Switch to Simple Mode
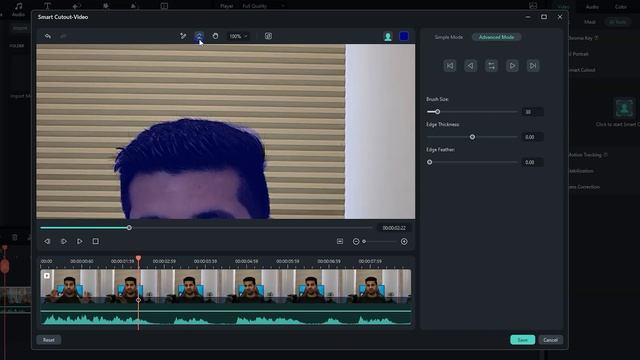 448,37
